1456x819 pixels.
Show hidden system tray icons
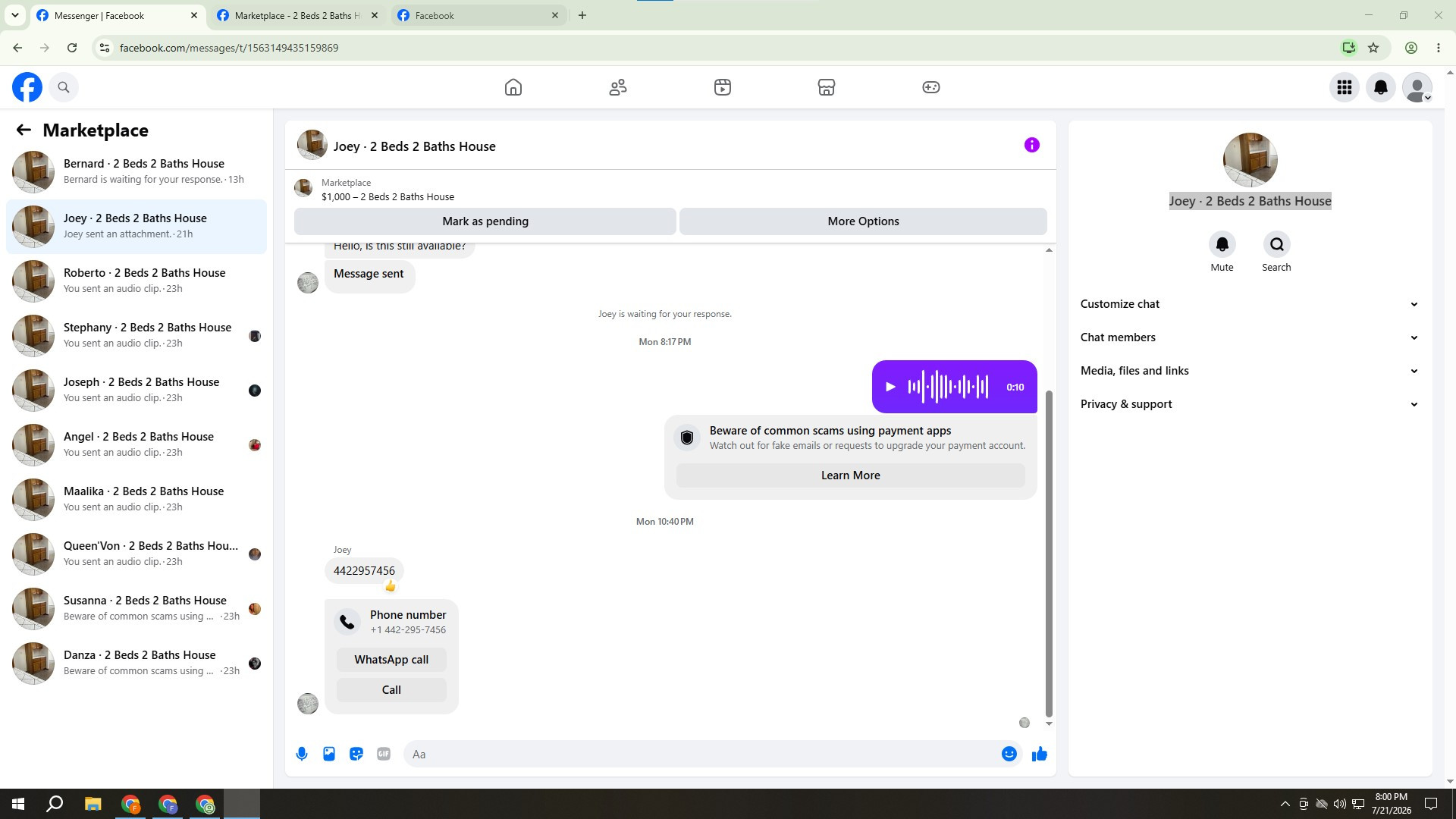[x=1285, y=804]
